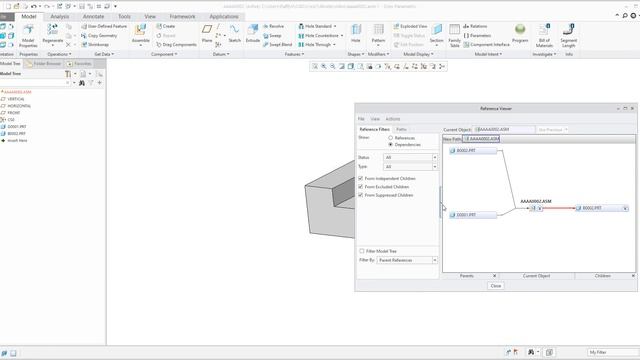
Task: Uncheck From Independent Children
Action: point(361,178)
